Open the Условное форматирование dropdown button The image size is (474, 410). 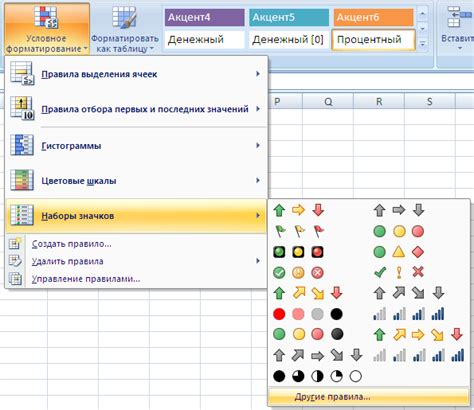(x=47, y=28)
